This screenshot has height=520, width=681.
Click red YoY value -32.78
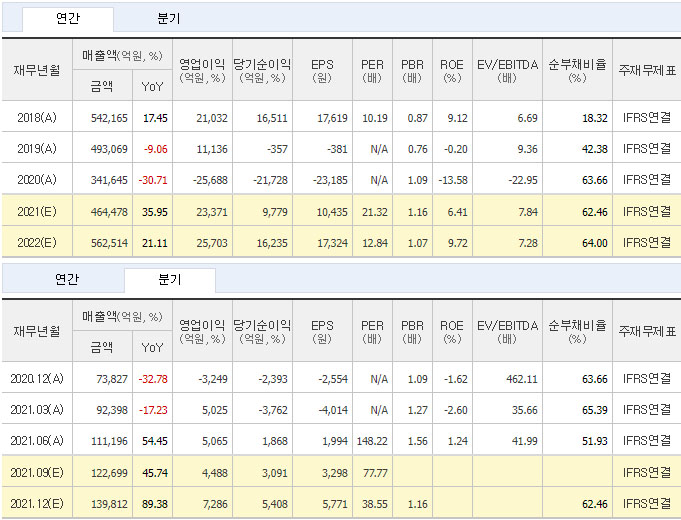(153, 379)
